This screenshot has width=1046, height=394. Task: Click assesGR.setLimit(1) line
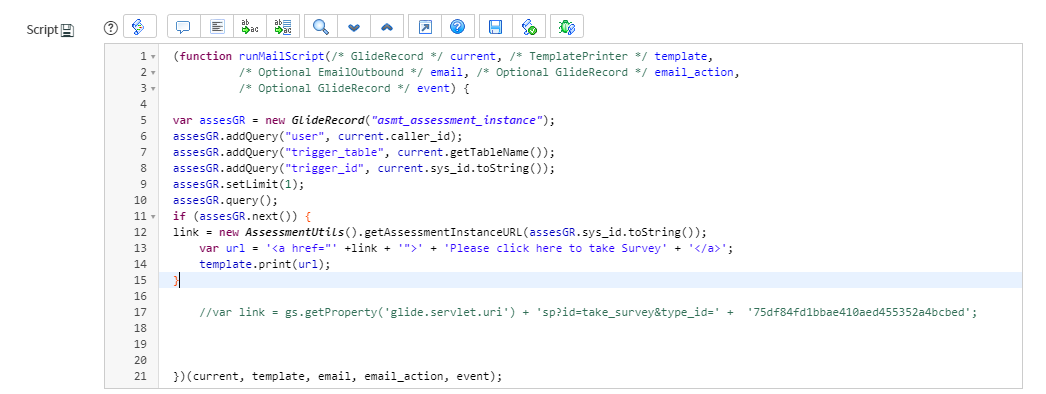click(238, 185)
